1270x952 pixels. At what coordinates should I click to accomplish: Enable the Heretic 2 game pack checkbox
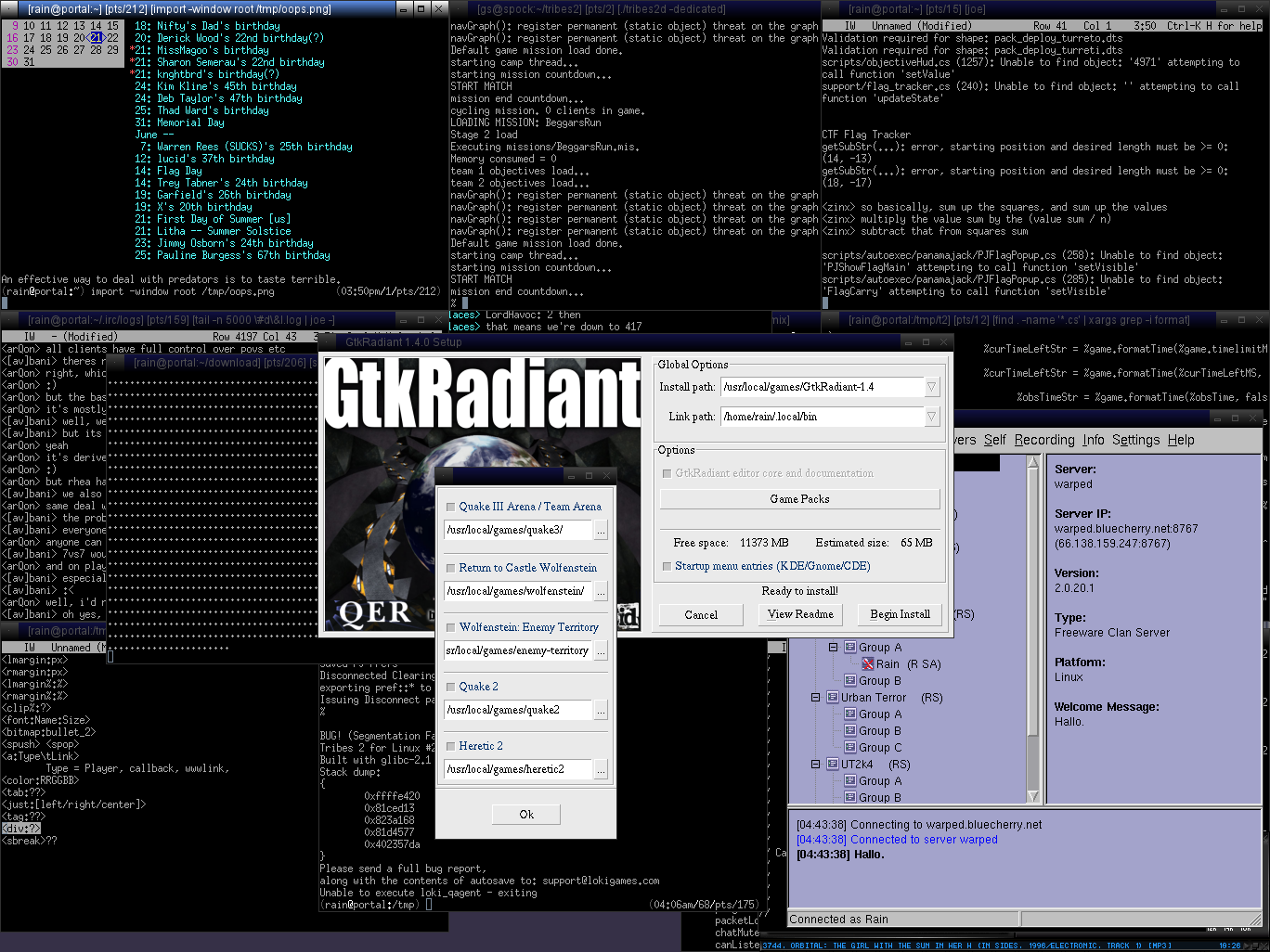click(451, 746)
